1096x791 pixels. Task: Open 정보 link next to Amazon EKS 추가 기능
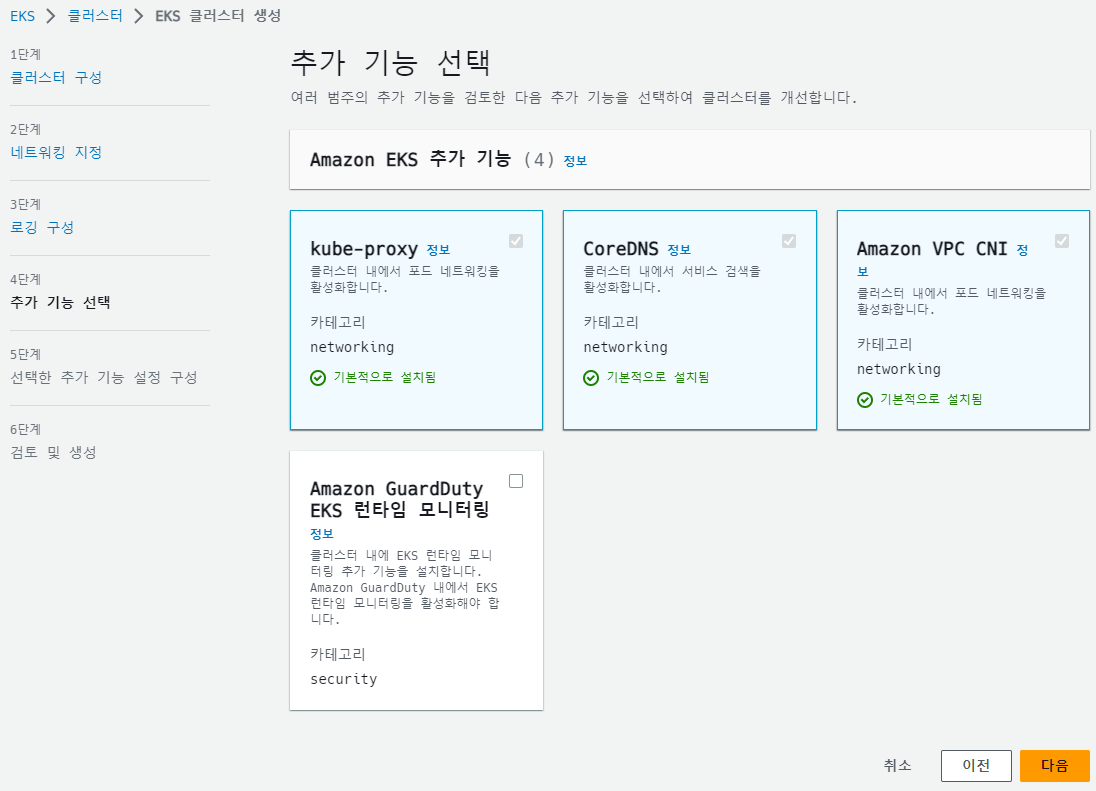point(575,161)
